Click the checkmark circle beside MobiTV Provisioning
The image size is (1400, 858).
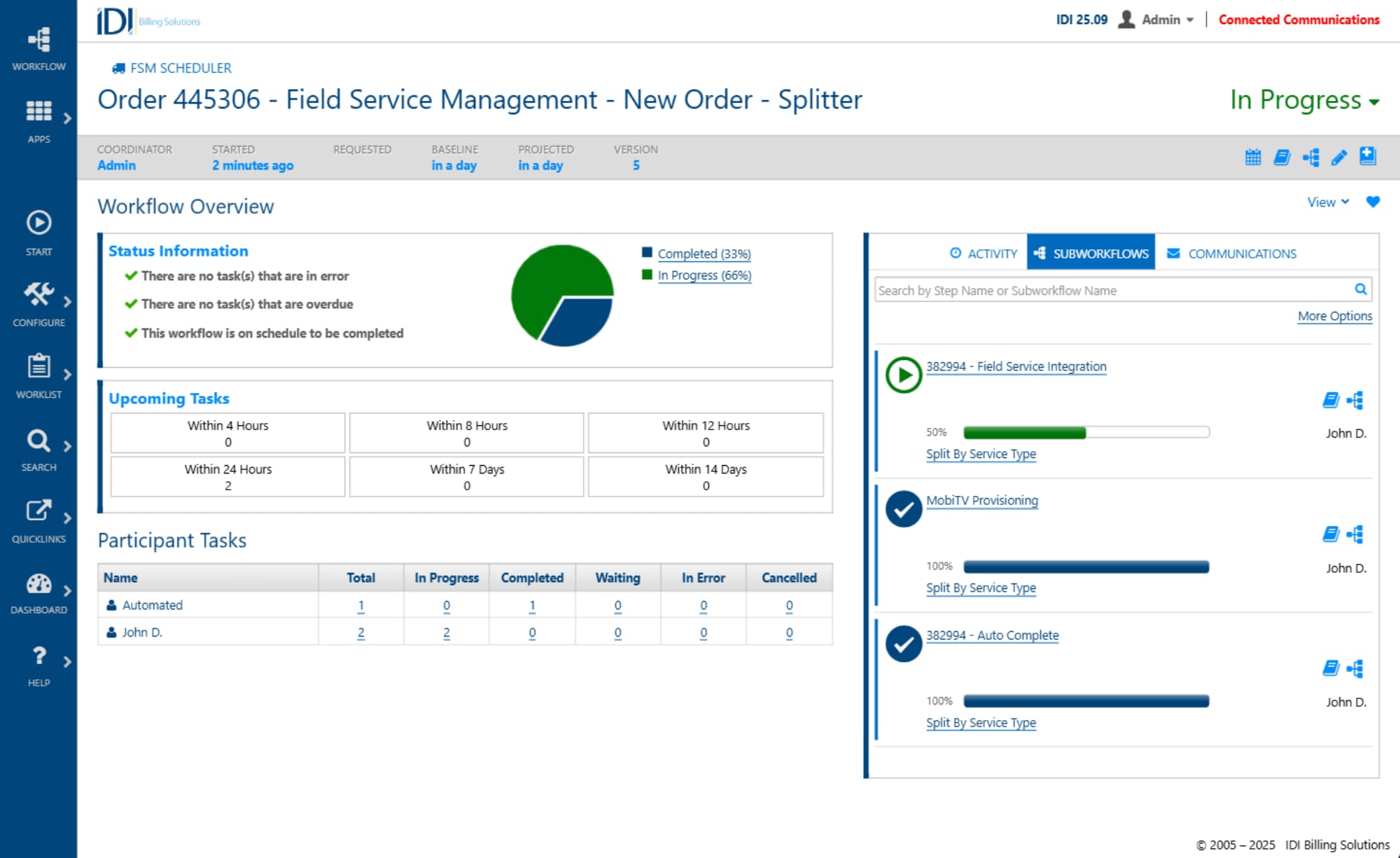pyautogui.click(x=904, y=509)
